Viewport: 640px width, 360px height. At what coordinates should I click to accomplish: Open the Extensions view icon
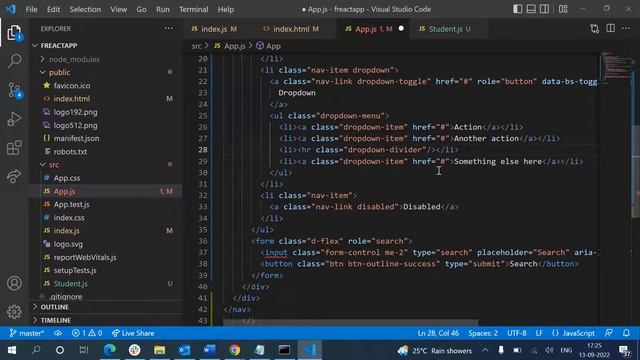14,148
